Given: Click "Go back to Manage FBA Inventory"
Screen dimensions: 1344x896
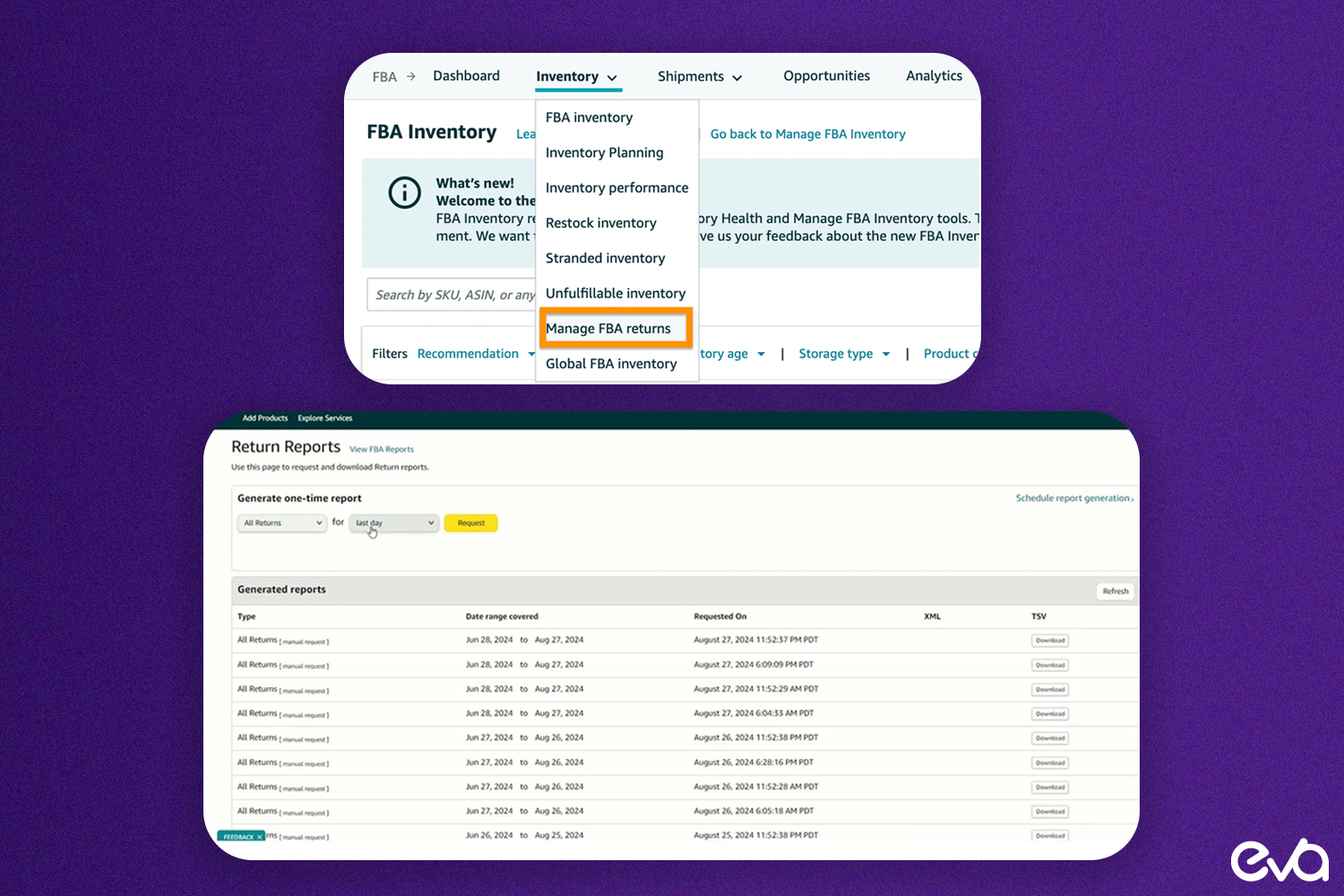Looking at the screenshot, I should [x=806, y=134].
